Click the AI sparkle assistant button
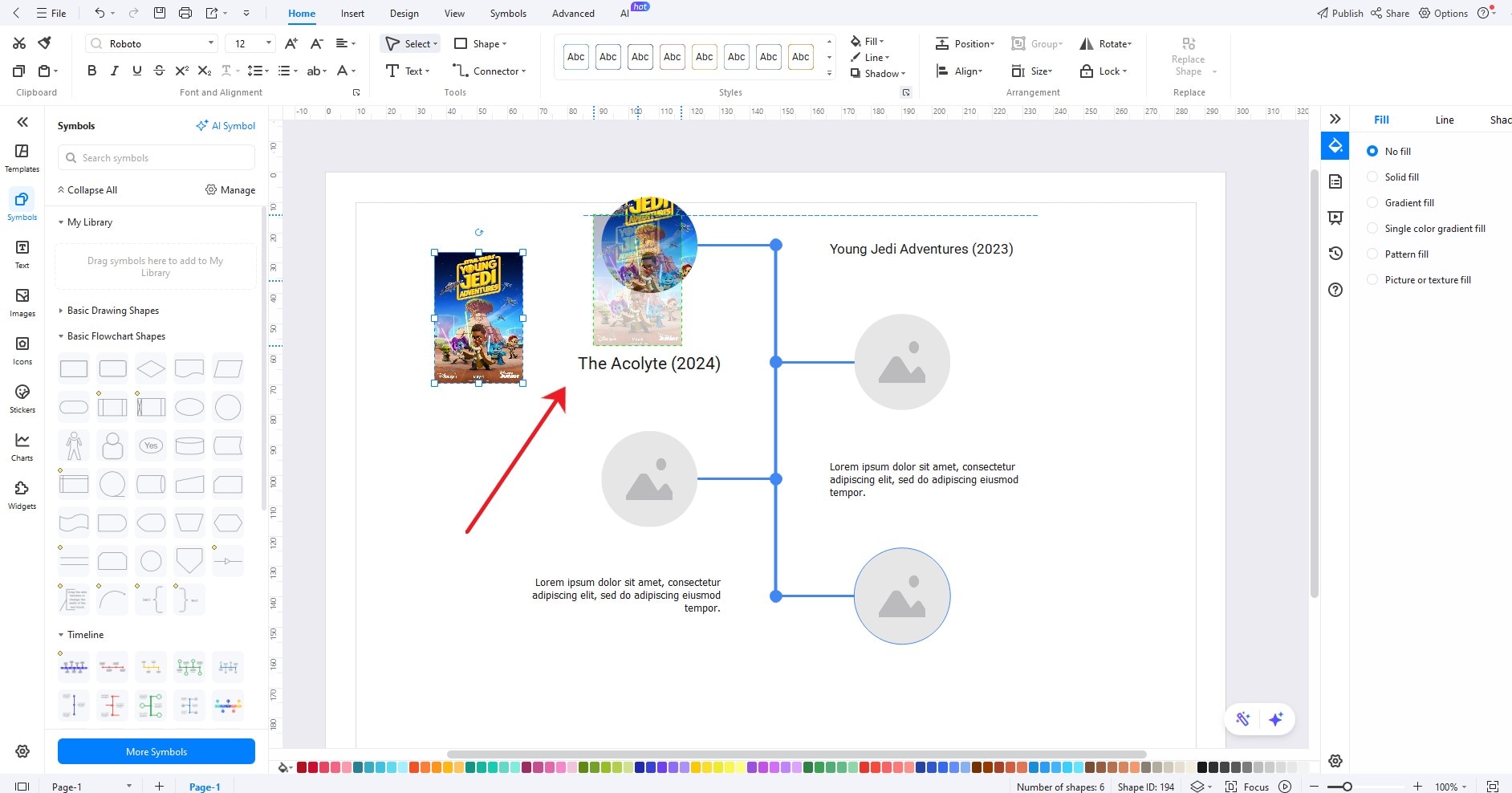The height and width of the screenshot is (793, 1512). (x=1276, y=719)
